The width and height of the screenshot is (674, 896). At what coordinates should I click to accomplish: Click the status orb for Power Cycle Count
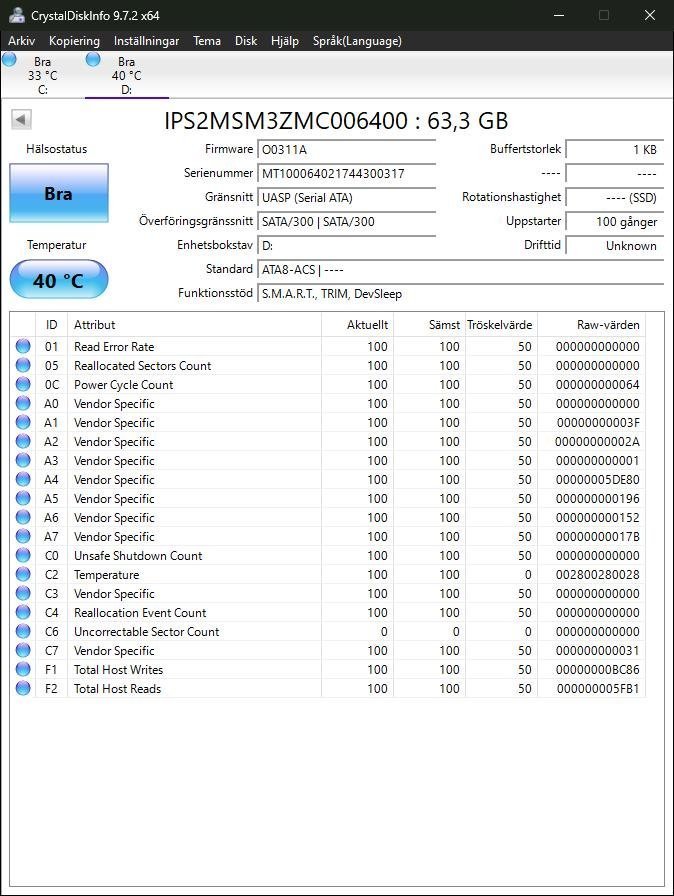click(23, 385)
